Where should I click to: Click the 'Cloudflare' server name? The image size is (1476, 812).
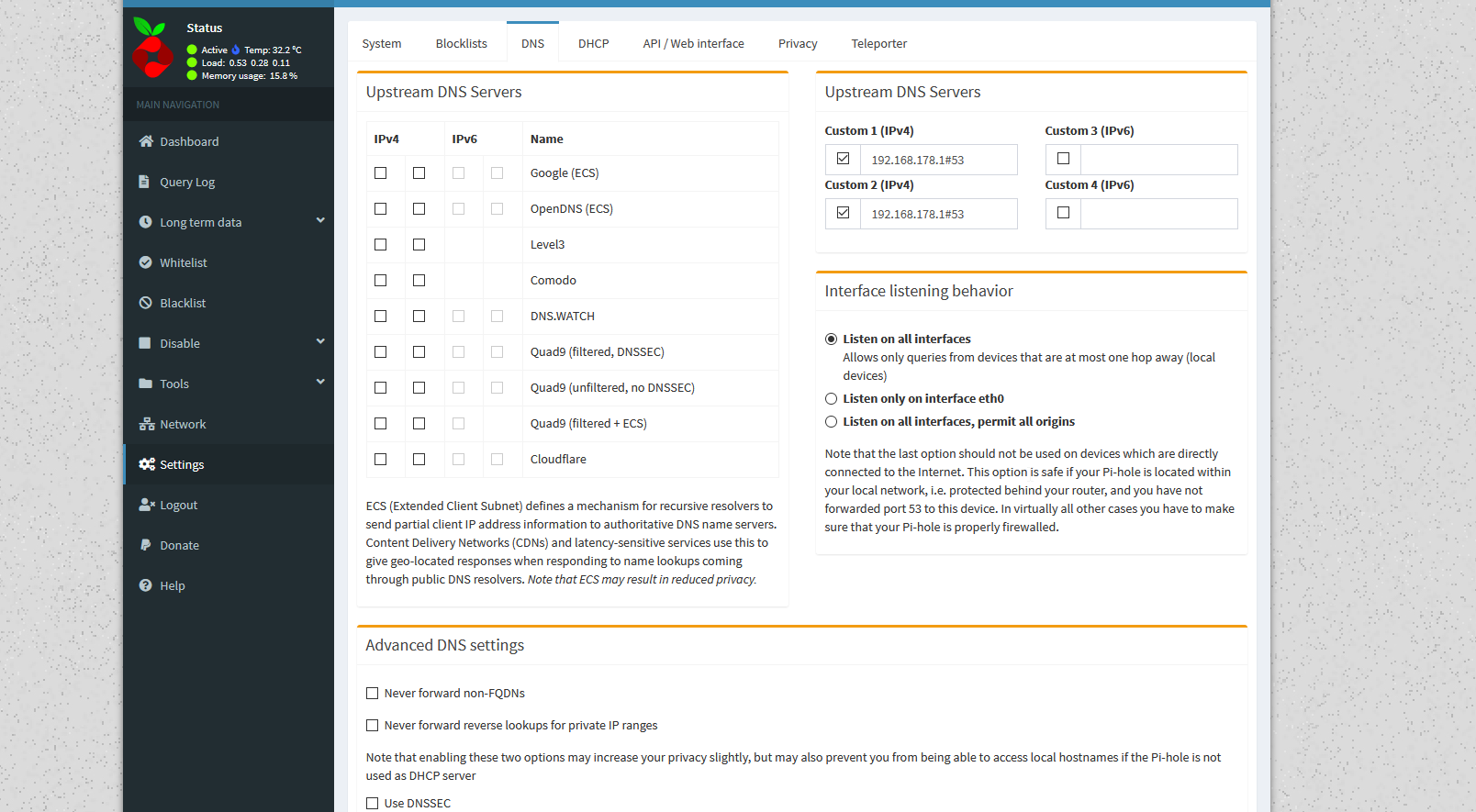pos(558,459)
